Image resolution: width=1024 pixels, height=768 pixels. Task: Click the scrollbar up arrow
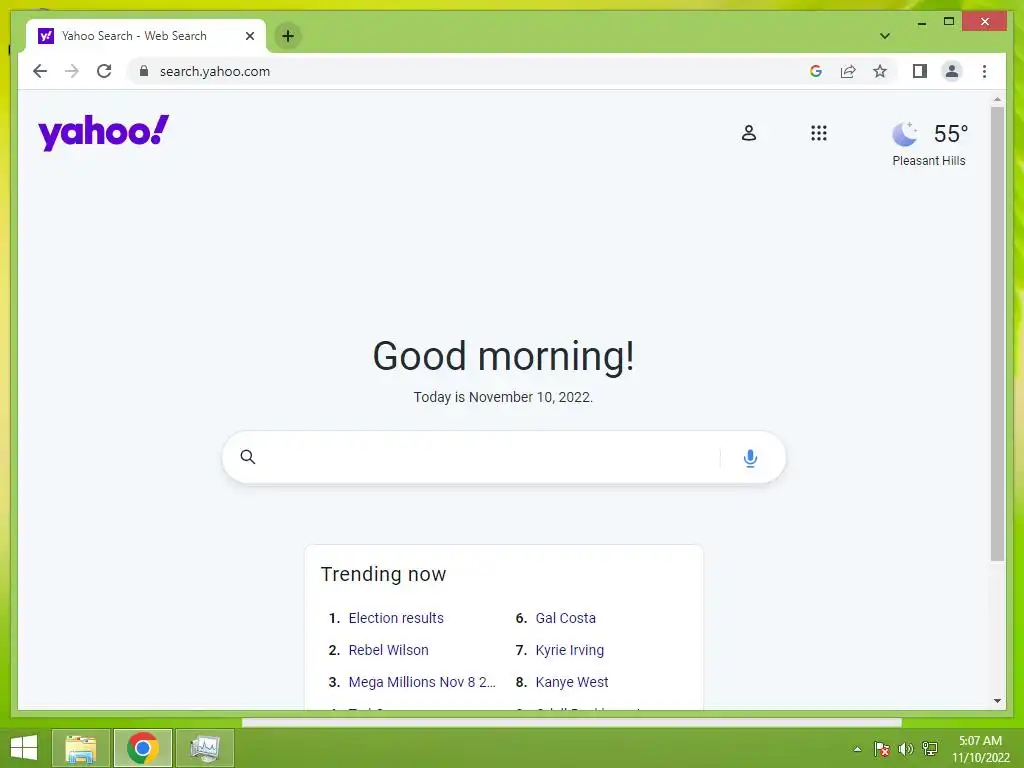(997, 99)
